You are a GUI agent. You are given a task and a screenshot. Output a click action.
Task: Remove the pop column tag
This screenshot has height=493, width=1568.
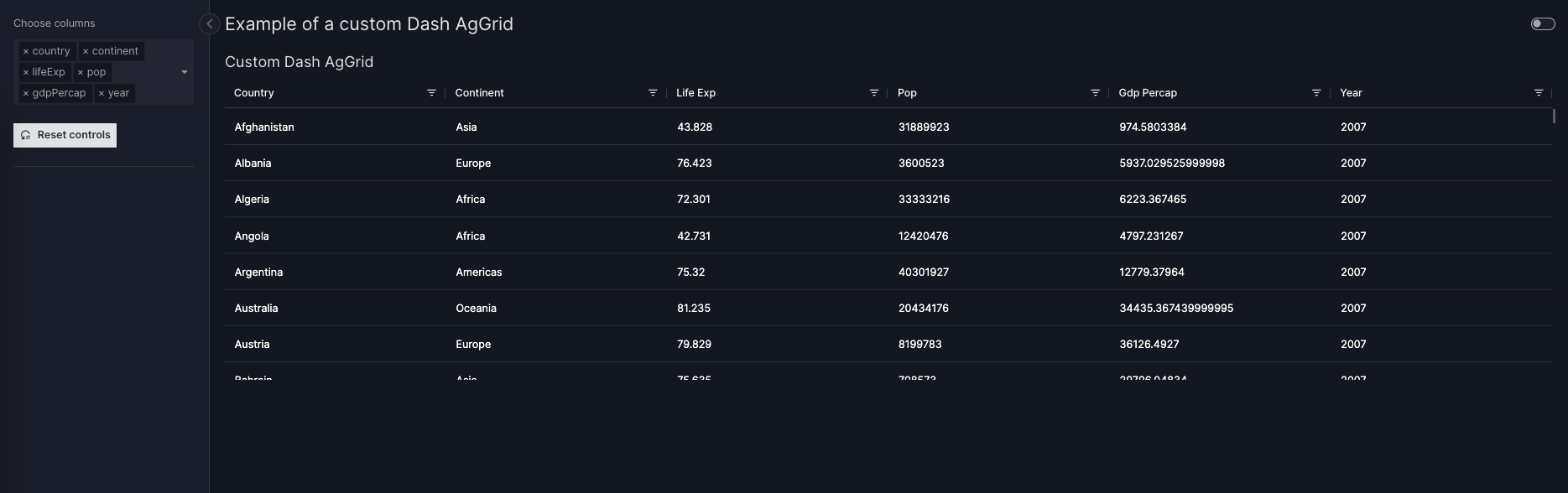point(81,72)
